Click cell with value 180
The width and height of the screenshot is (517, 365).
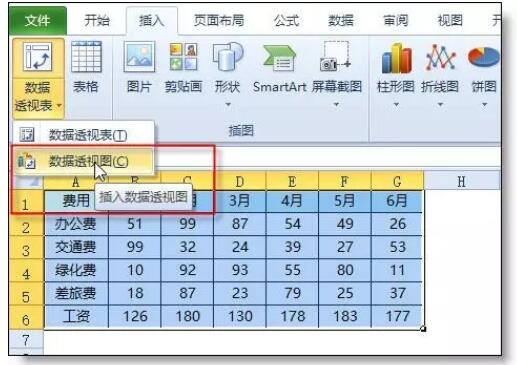click(x=187, y=316)
